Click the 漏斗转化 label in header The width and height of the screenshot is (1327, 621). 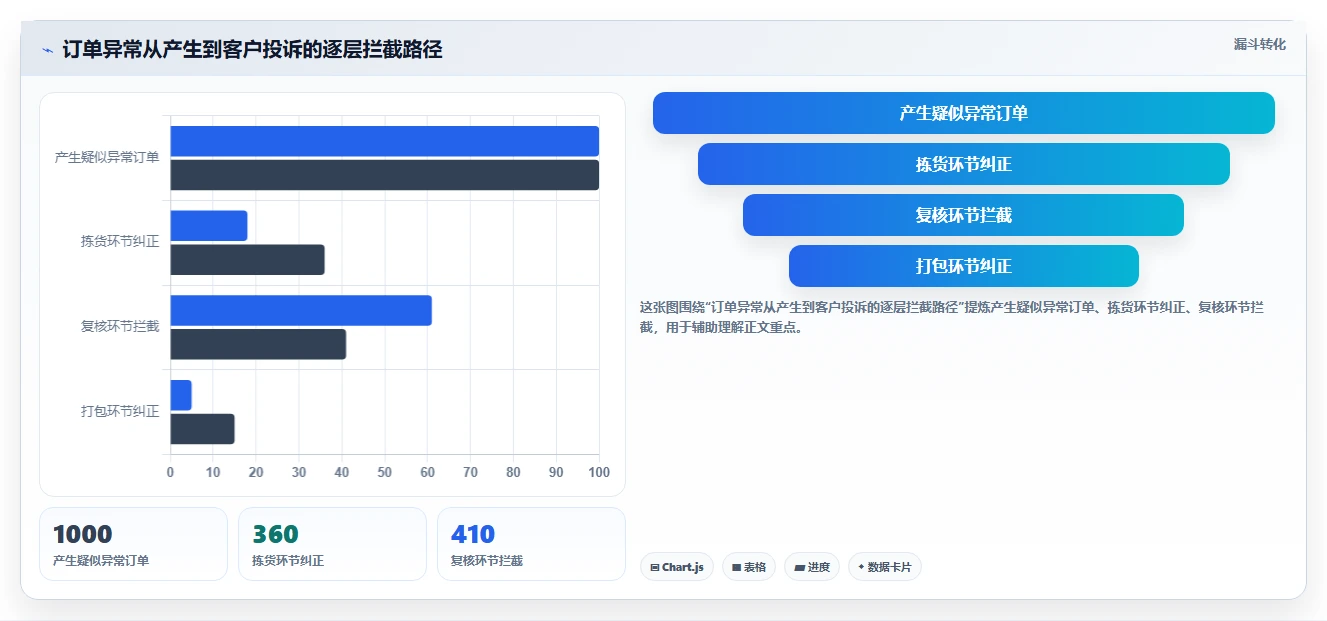(1259, 45)
